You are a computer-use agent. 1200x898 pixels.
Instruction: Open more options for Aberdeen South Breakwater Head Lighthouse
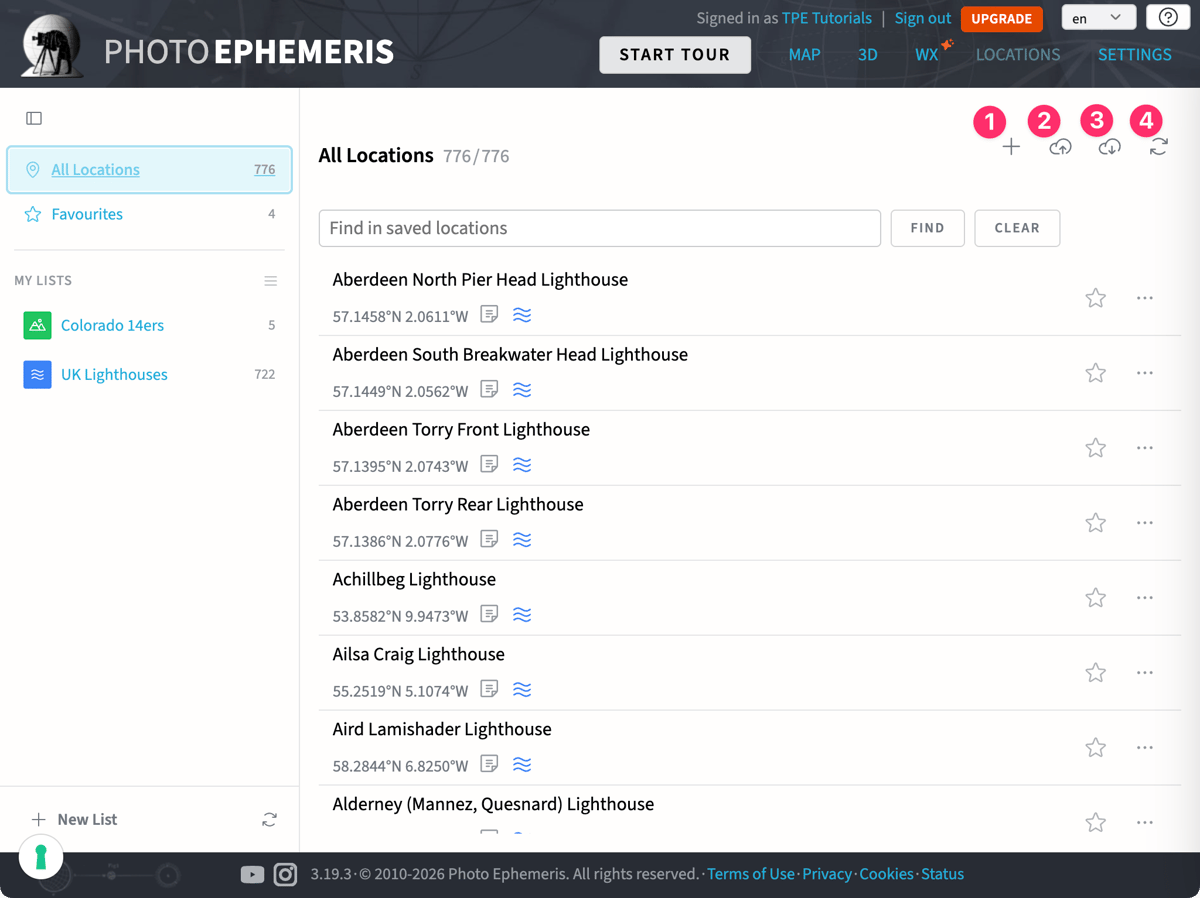coord(1145,373)
